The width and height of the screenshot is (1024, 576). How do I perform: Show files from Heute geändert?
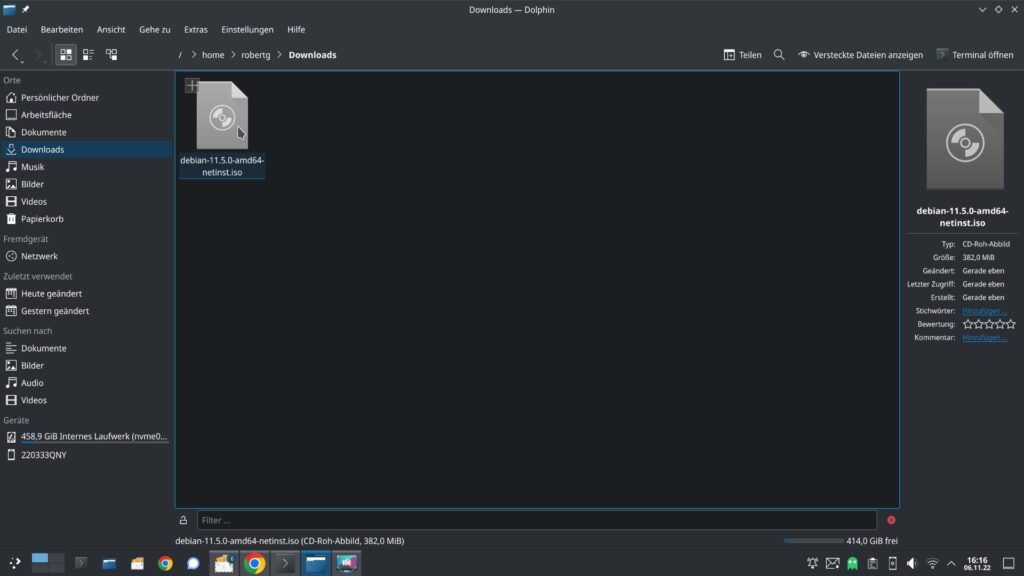[86, 294]
